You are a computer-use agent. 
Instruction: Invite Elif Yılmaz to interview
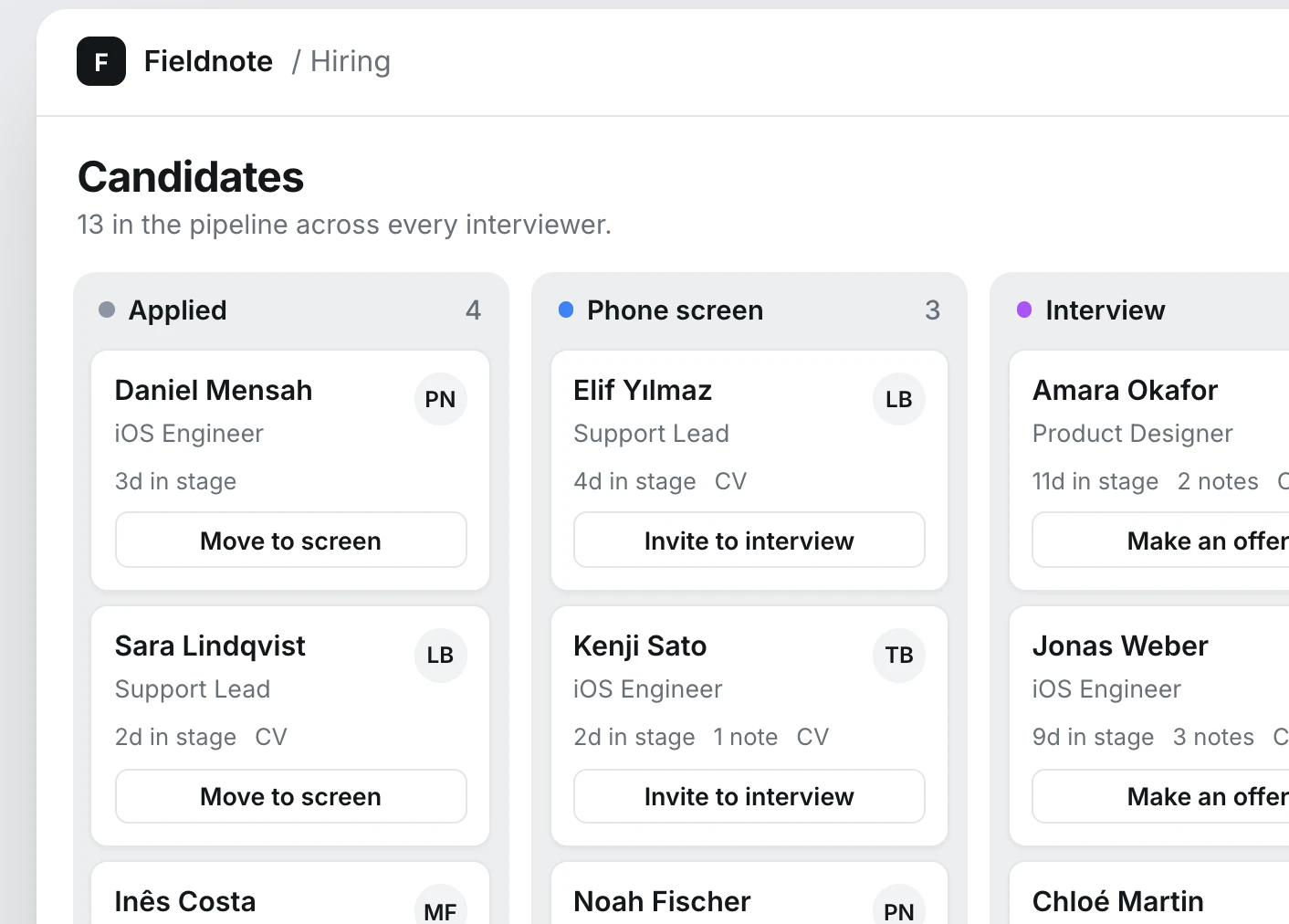coord(749,540)
